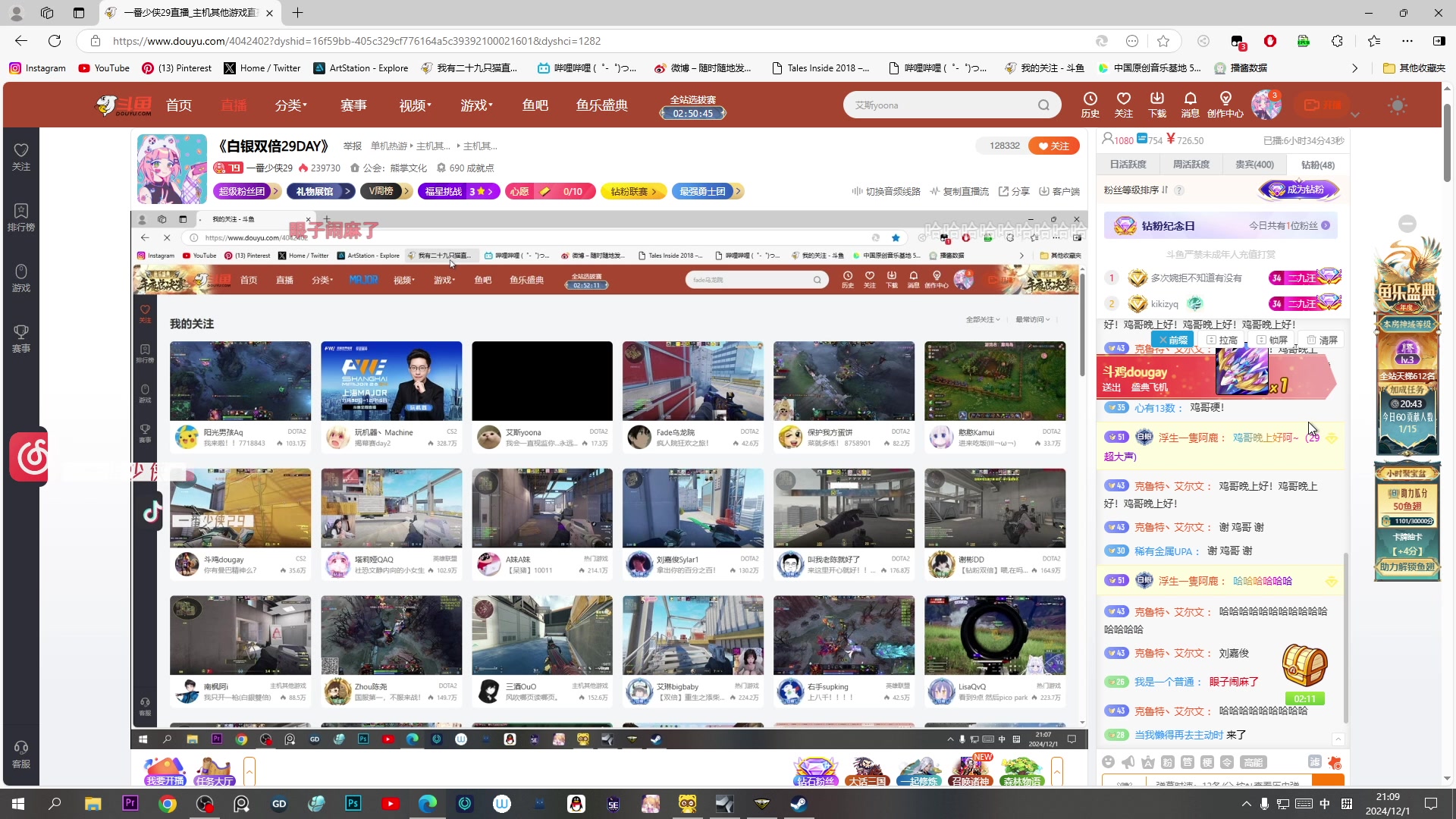Expand the 礼物展馆 gift hall arrow
1456x819 pixels.
tap(347, 191)
